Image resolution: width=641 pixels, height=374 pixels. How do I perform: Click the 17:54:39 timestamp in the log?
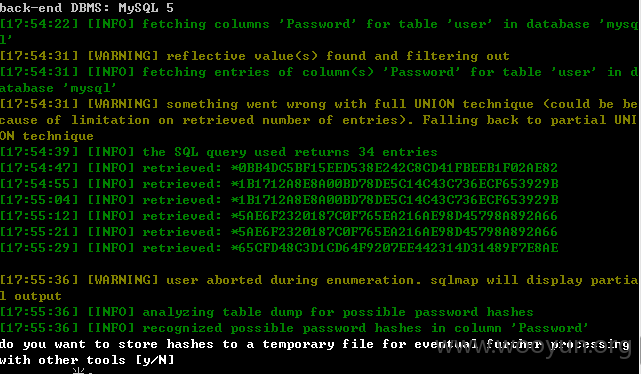pos(39,152)
